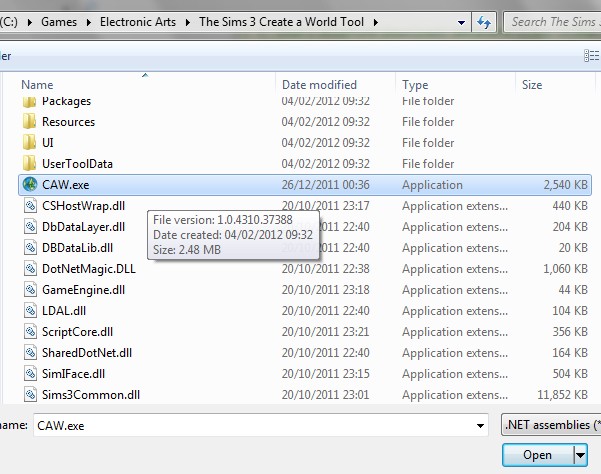This screenshot has width=601, height=474.
Task: Click the ScriptCore.dll file icon
Action: [30, 332]
